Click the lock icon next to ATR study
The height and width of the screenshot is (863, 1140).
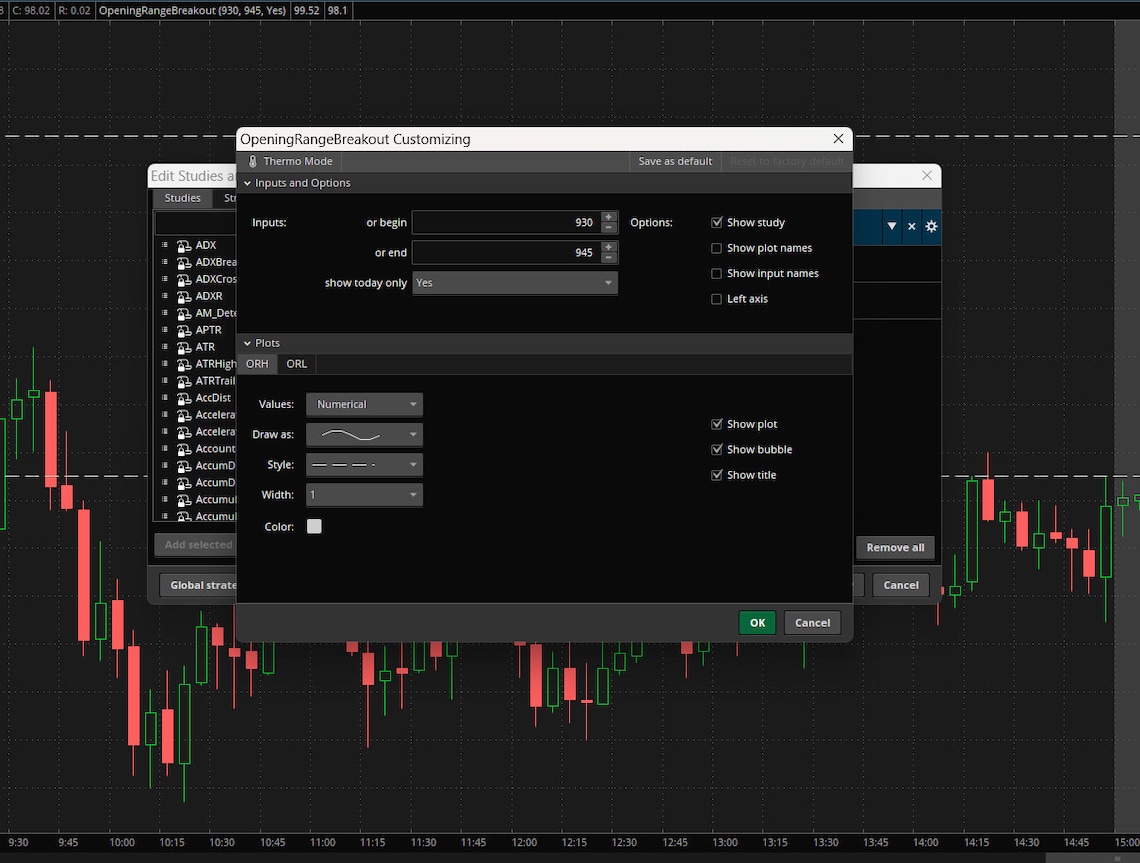(x=182, y=349)
